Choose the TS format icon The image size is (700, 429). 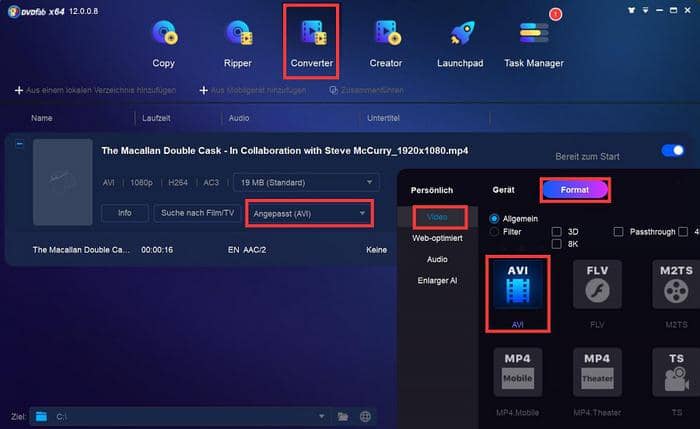[x=676, y=373]
